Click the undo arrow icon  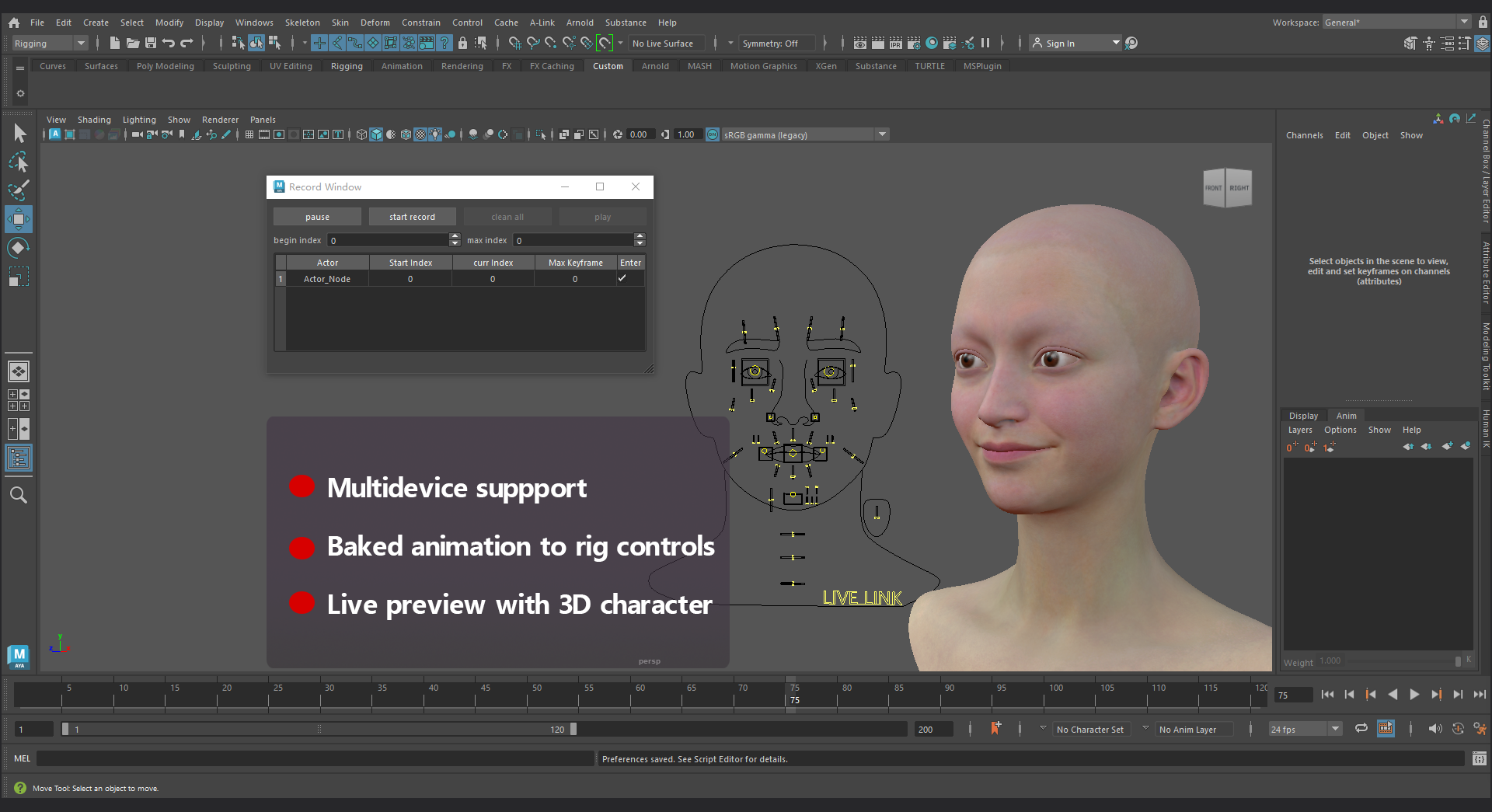[x=169, y=44]
